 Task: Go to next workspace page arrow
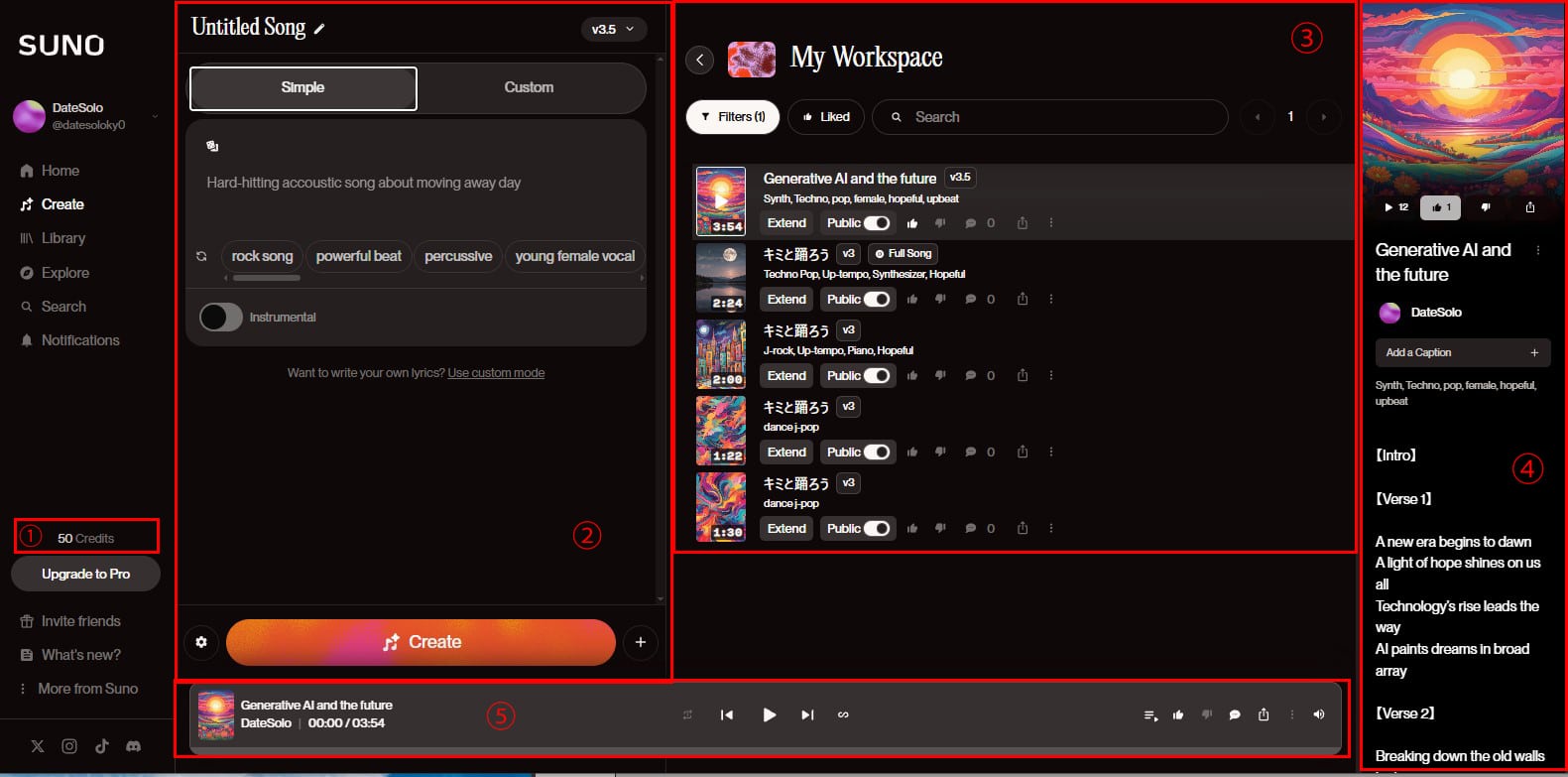1323,117
